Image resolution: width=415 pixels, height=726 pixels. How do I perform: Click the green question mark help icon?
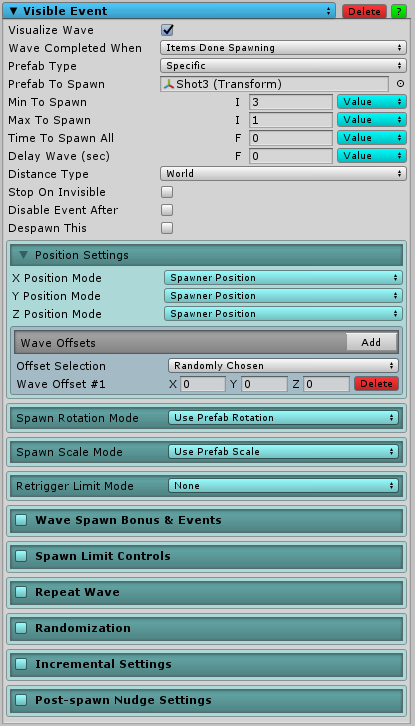pyautogui.click(x=399, y=11)
